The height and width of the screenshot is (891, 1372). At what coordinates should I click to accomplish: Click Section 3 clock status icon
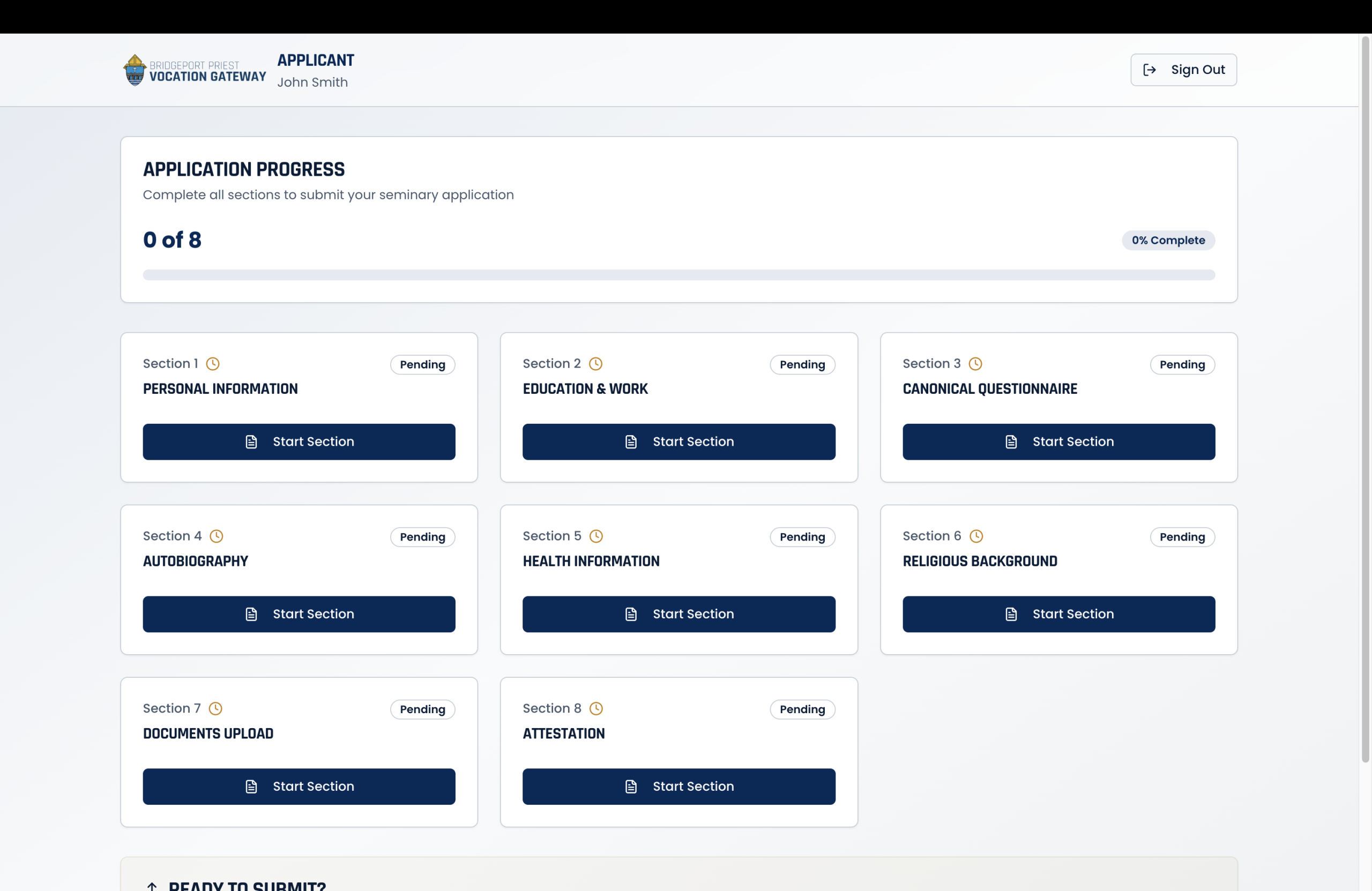tap(975, 364)
